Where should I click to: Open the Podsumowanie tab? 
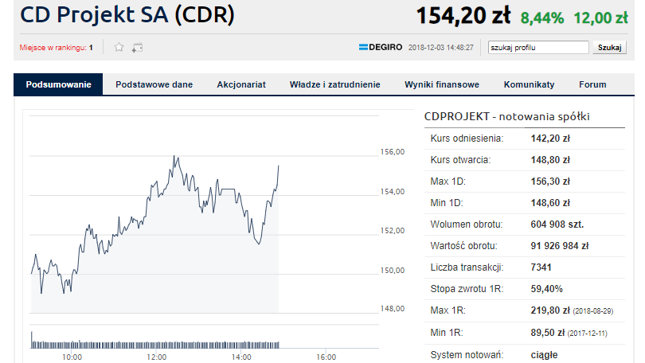[58, 84]
